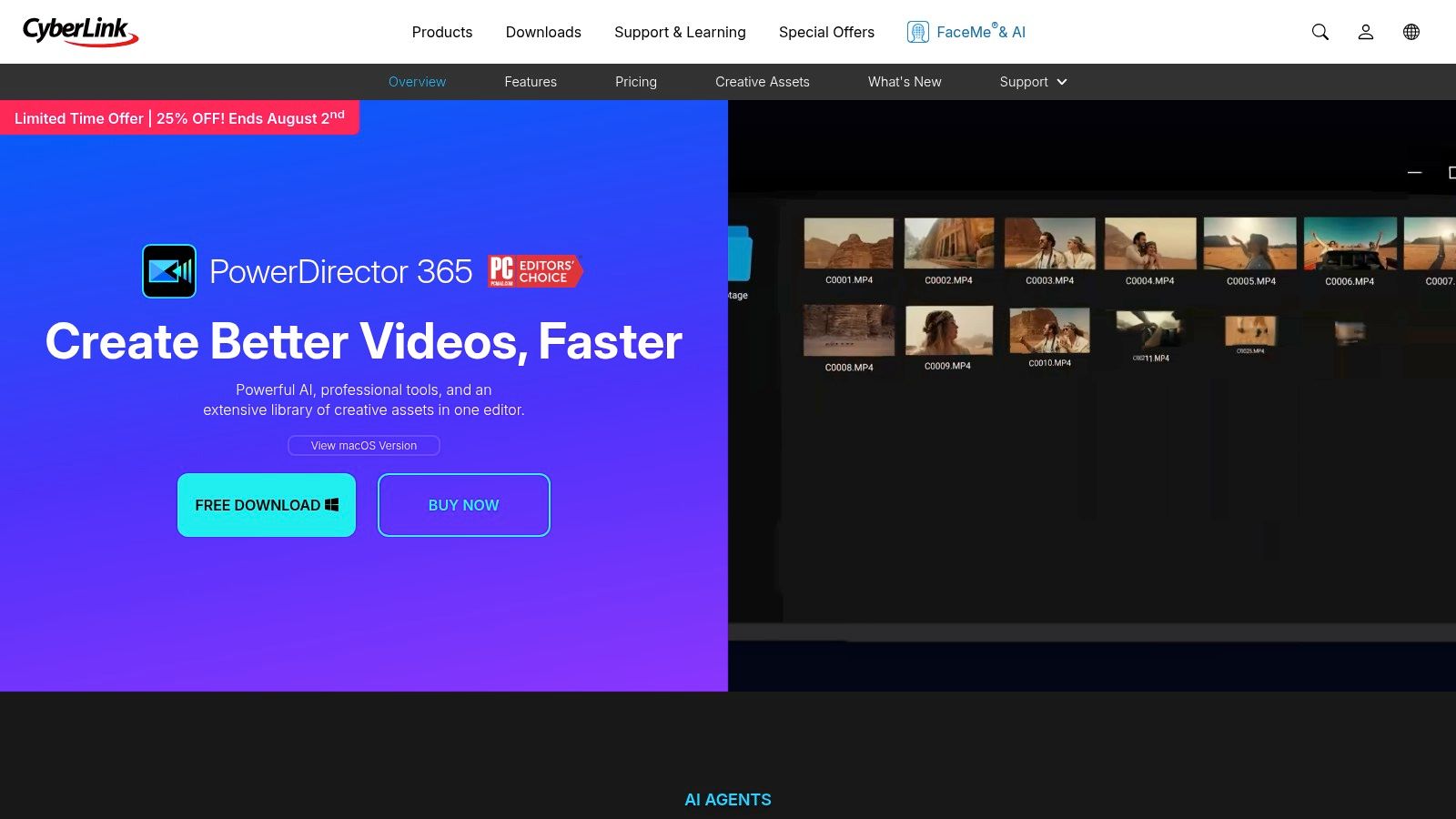The image size is (1456, 819).
Task: Select the C0004.MP4 clip thumbnail
Action: [x=1150, y=243]
